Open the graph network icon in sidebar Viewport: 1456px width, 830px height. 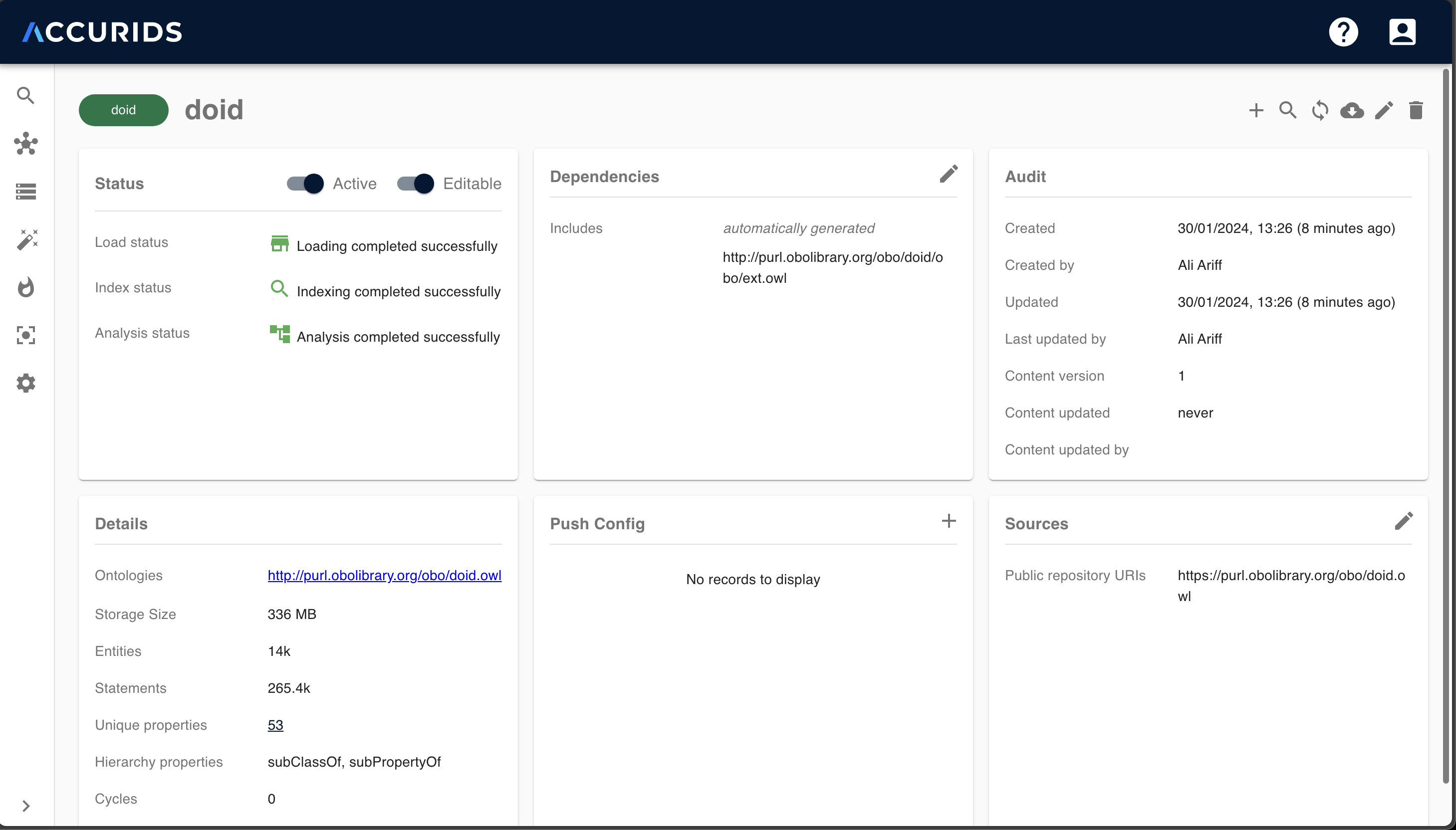point(25,144)
